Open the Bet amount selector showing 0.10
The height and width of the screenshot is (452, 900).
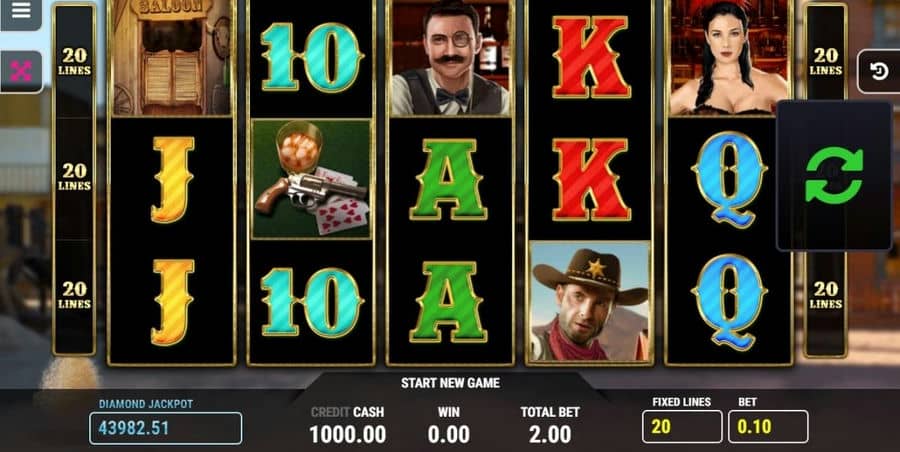click(x=768, y=427)
